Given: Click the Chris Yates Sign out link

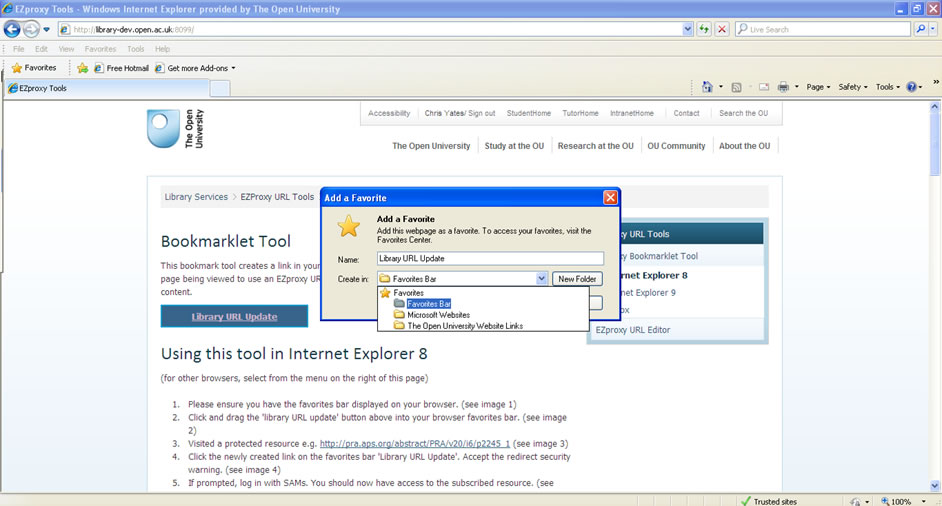Looking at the screenshot, I should click(460, 113).
